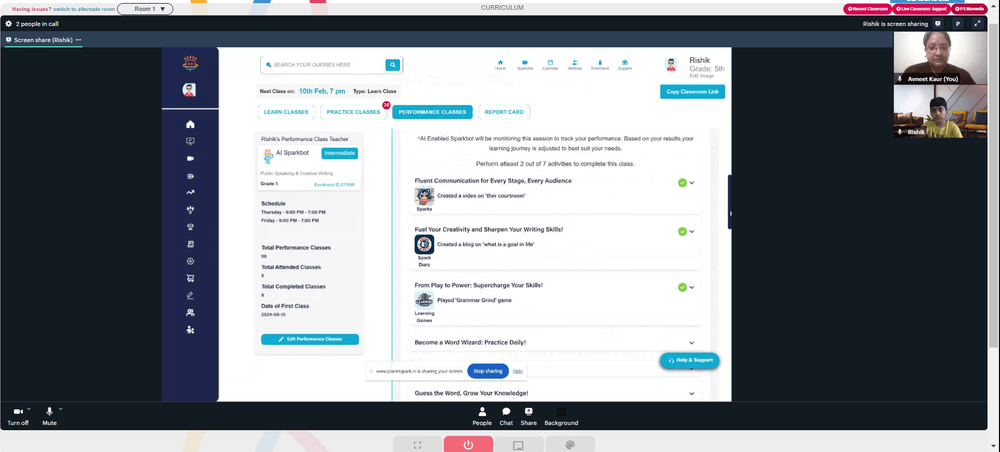The width and height of the screenshot is (1000, 452).
Task: Click the red power end-call button
Action: pyautogui.click(x=468, y=444)
